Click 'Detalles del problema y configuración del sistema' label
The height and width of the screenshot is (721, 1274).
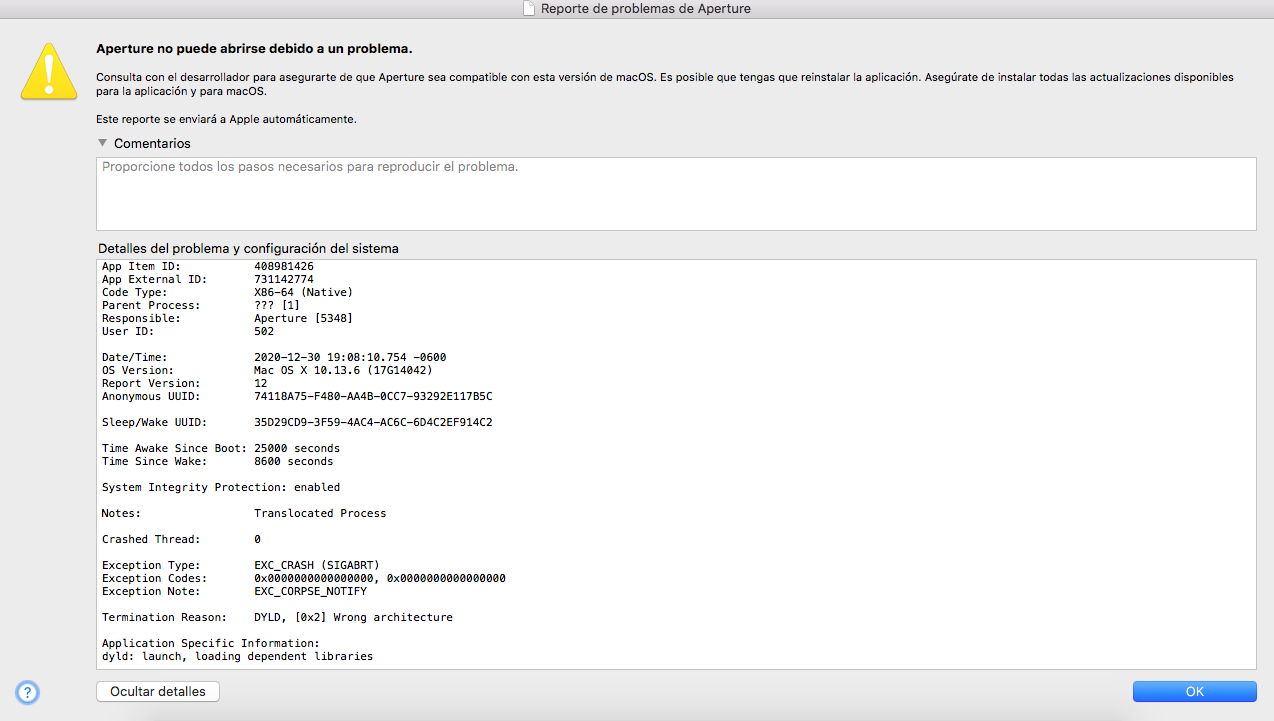pyautogui.click(x=248, y=248)
